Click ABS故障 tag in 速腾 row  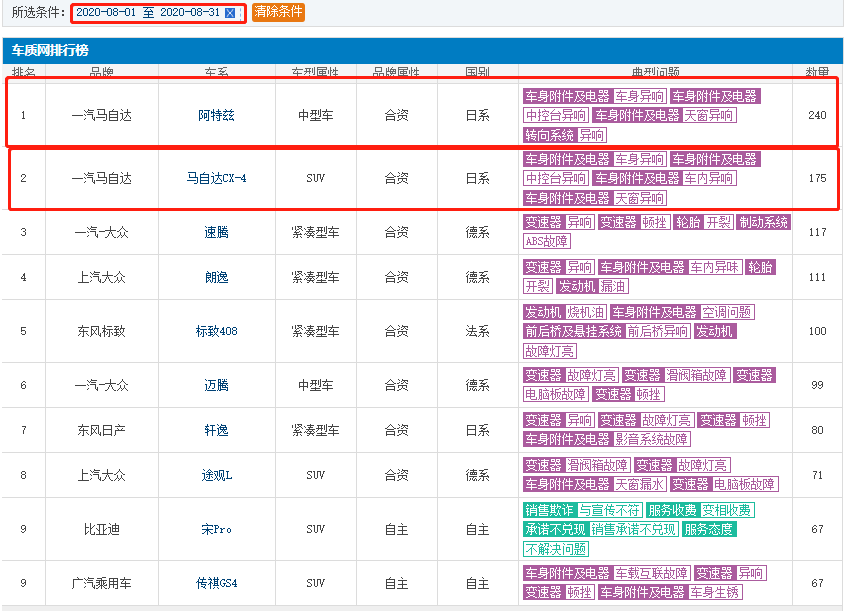(x=547, y=241)
